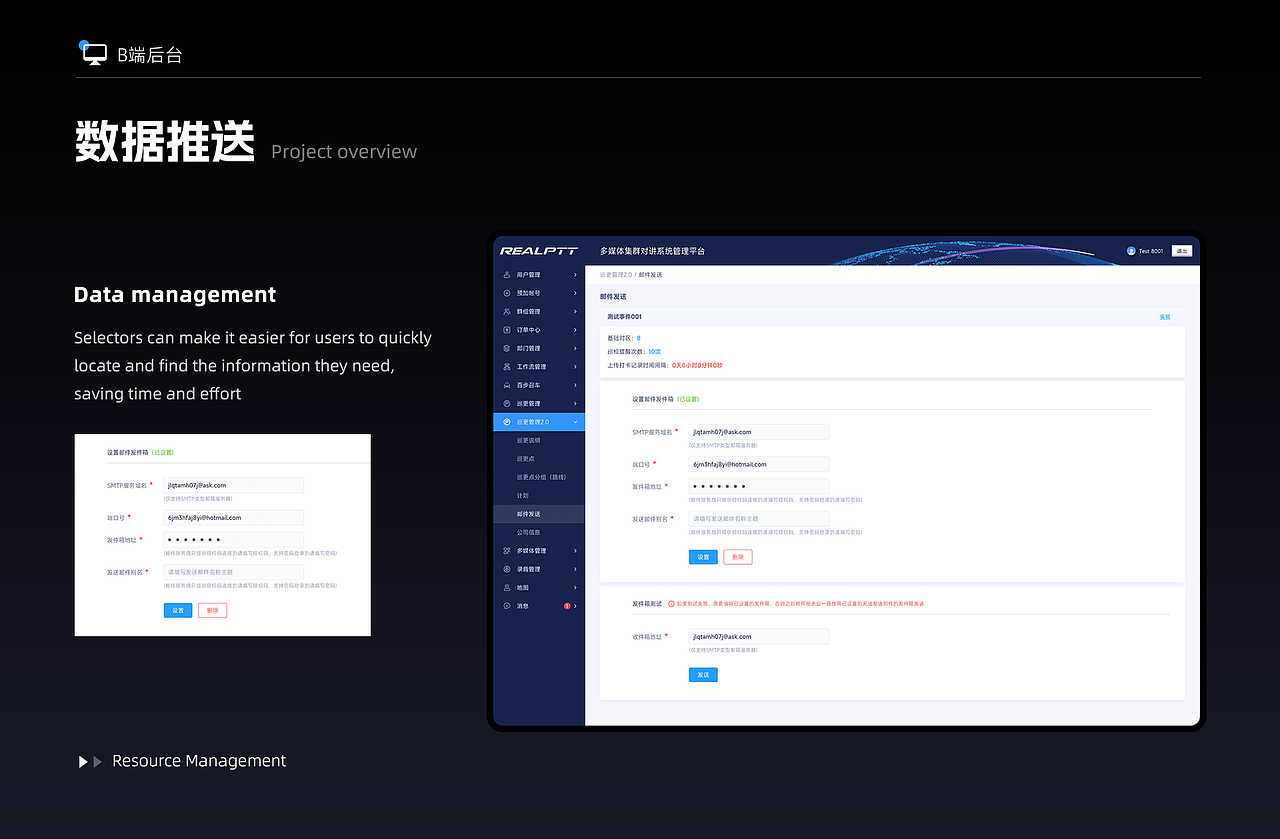Click the 录音管理 recording icon
The height and width of the screenshot is (839, 1280).
tap(507, 569)
